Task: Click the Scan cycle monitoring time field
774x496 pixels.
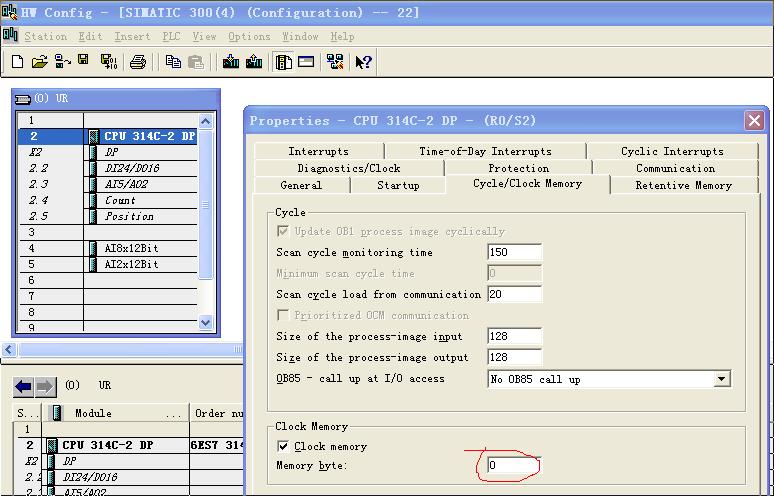Action: coord(514,252)
